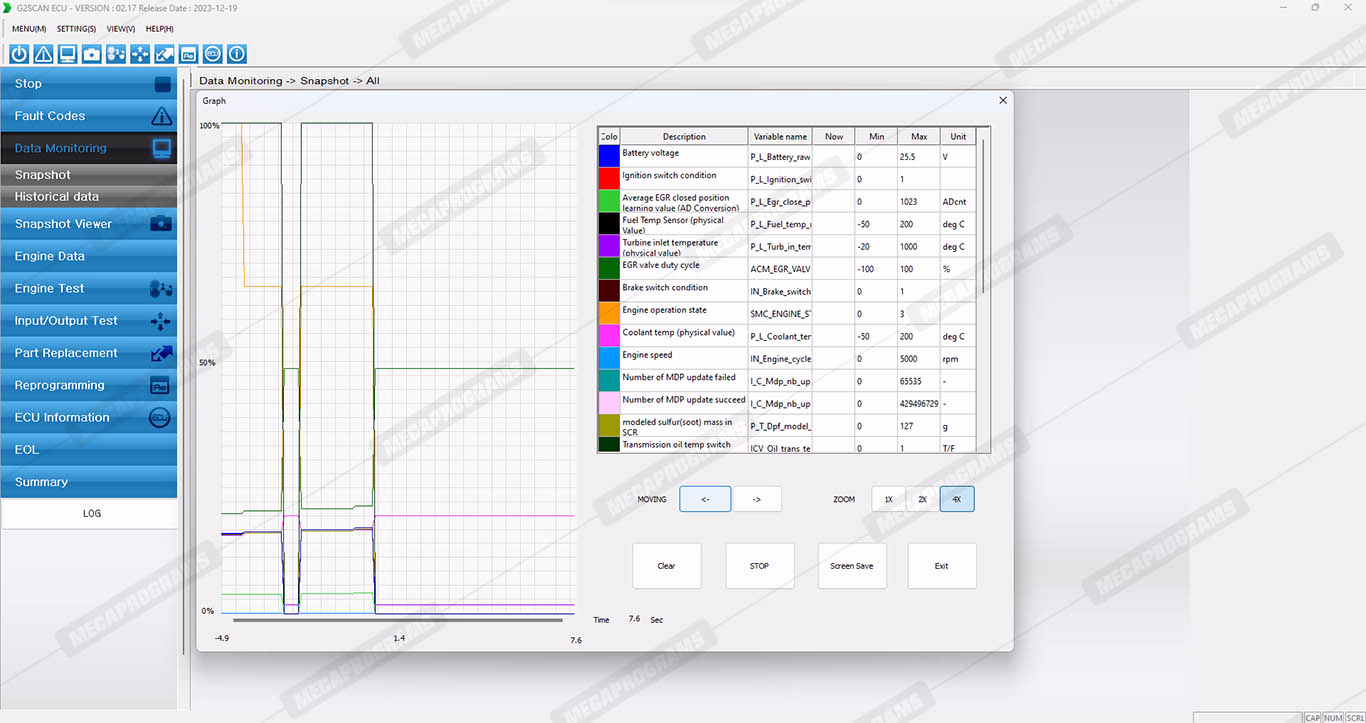Screen dimensions: 1366x723
Task: Click the monitor icon in the toolbar
Action: pyautogui.click(x=67, y=54)
